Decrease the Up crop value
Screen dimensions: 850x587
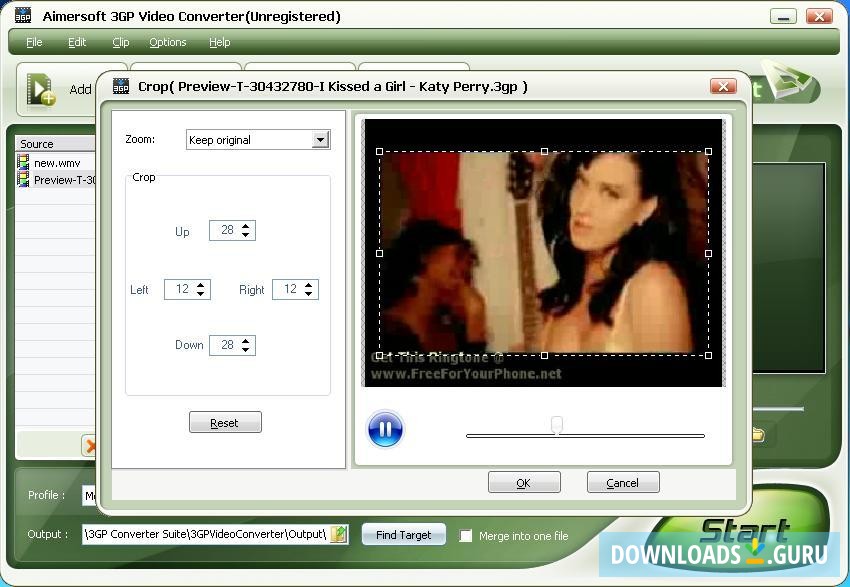(x=246, y=235)
